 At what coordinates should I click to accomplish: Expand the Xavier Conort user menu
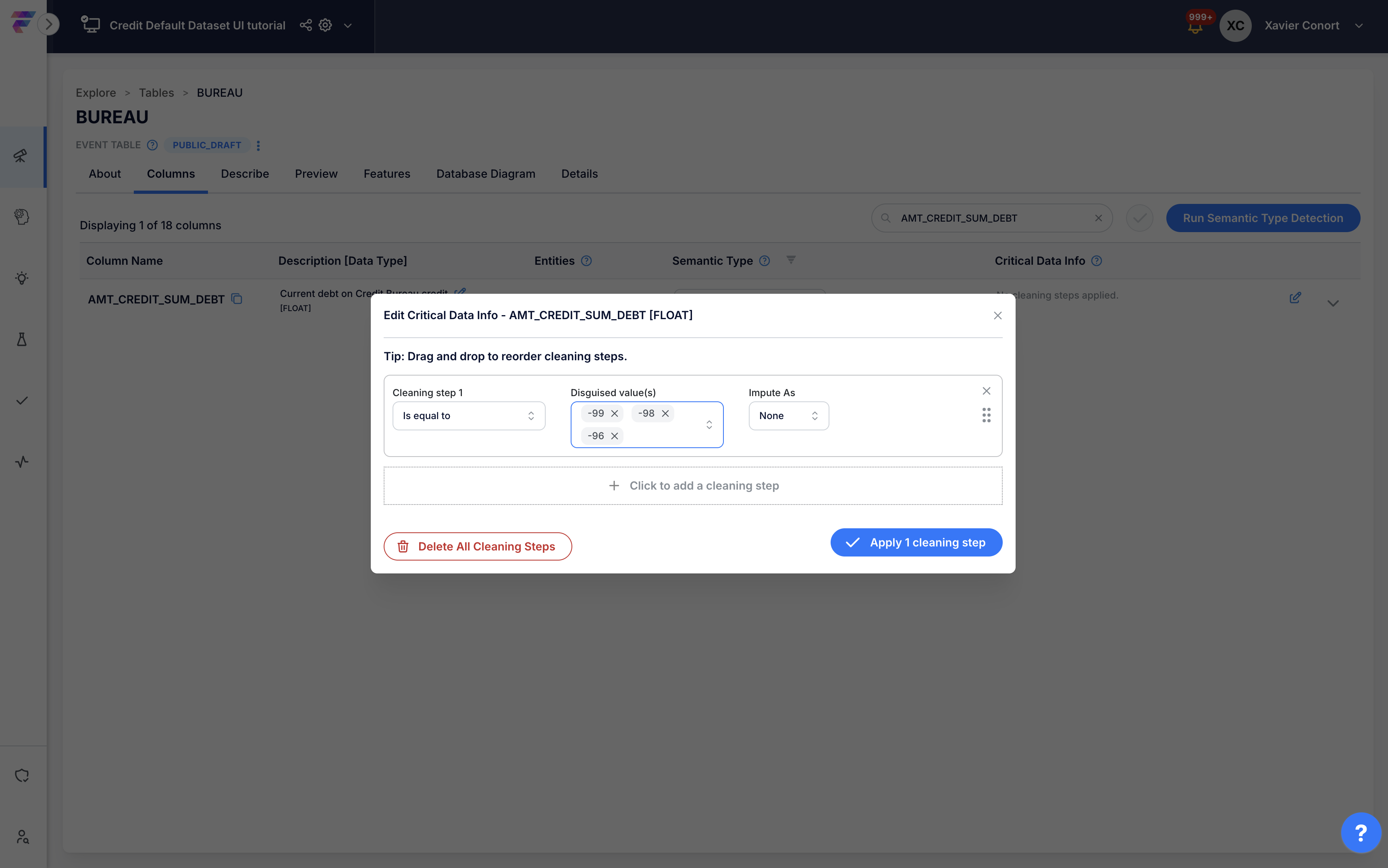click(1358, 26)
